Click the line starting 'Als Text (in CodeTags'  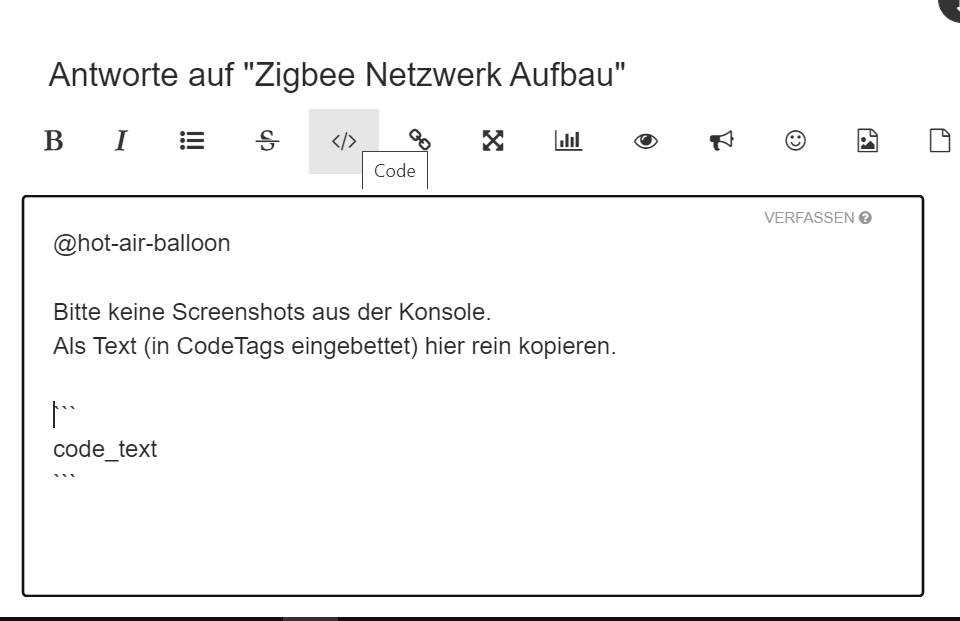pyautogui.click(x=334, y=347)
